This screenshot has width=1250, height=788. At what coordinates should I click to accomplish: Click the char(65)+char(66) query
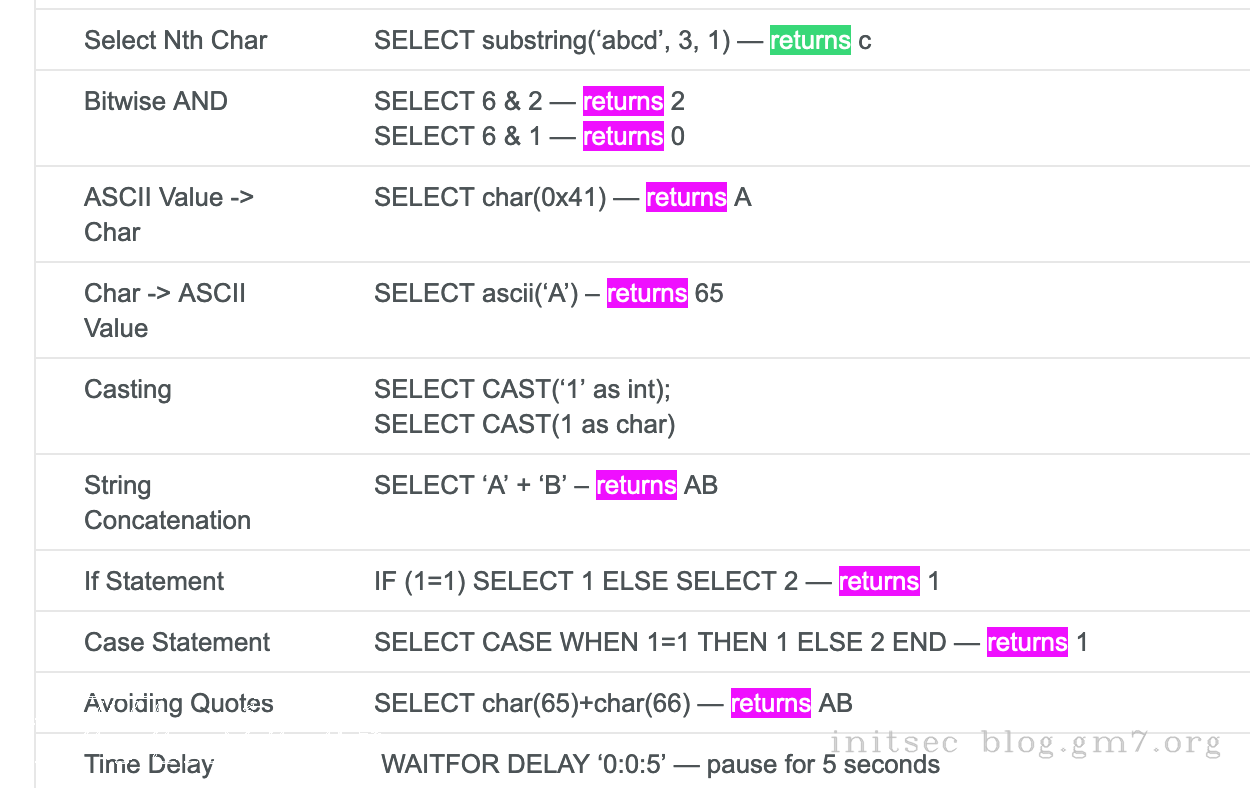pyautogui.click(x=532, y=704)
